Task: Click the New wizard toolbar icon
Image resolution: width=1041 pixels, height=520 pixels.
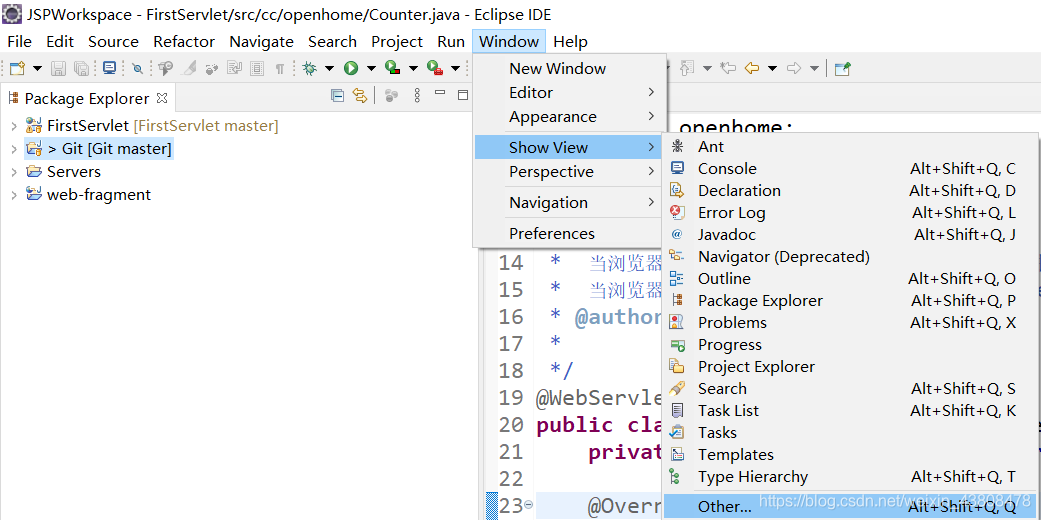Action: tap(17, 68)
